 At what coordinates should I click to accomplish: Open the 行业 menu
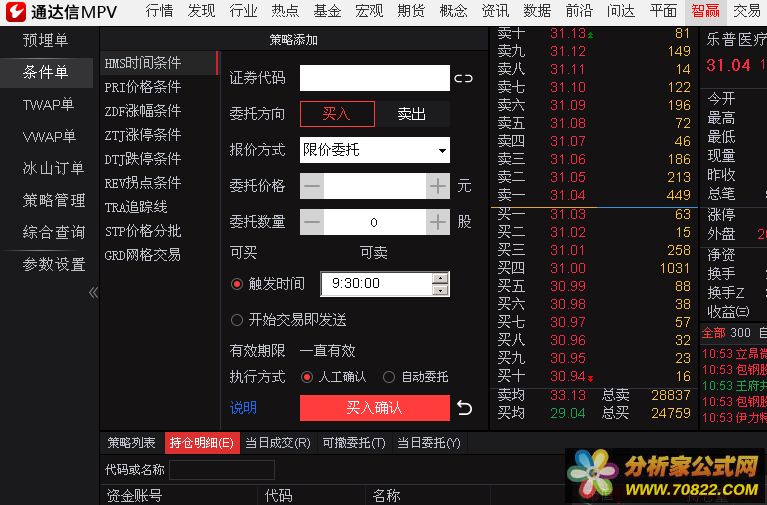point(243,11)
